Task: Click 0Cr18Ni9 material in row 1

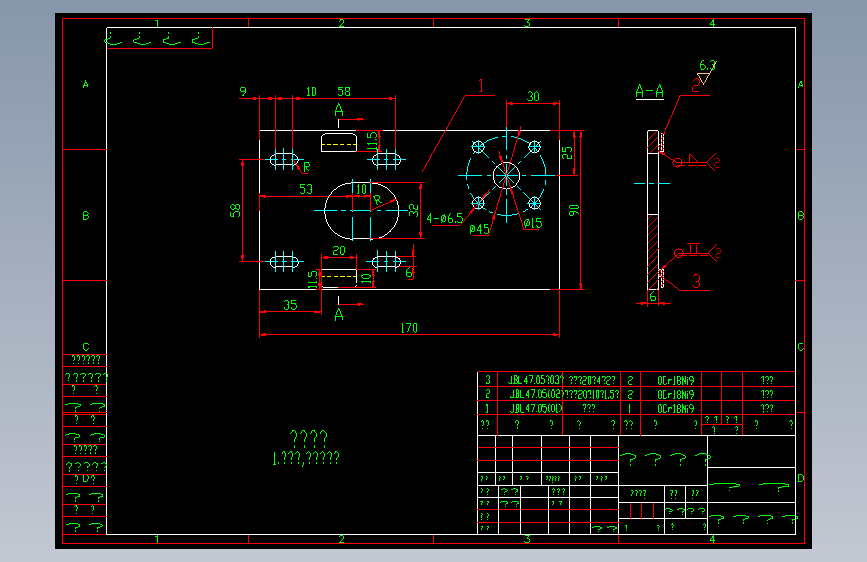Action: [676, 408]
